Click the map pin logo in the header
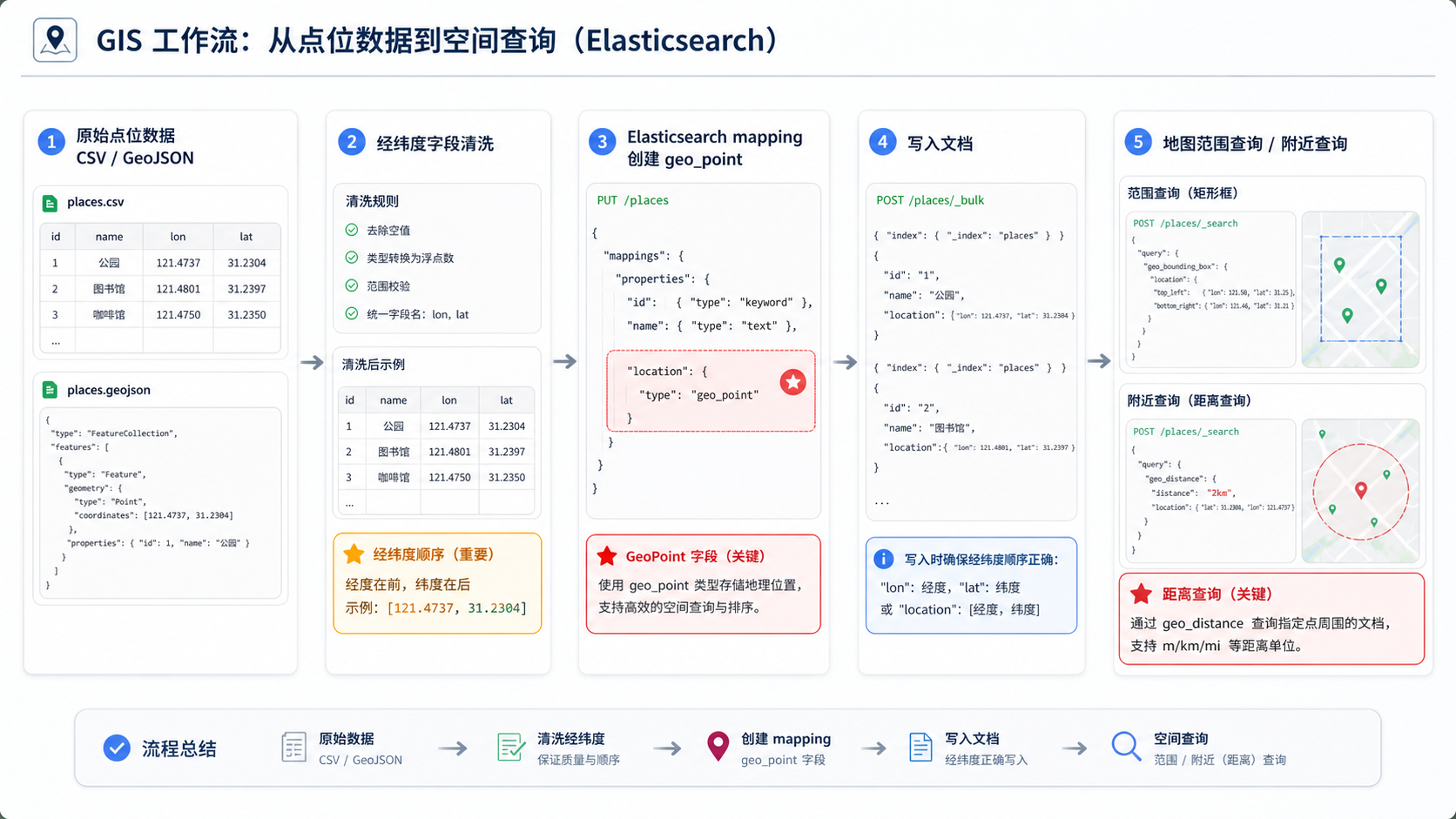This screenshot has width=1456, height=819. [x=55, y=40]
